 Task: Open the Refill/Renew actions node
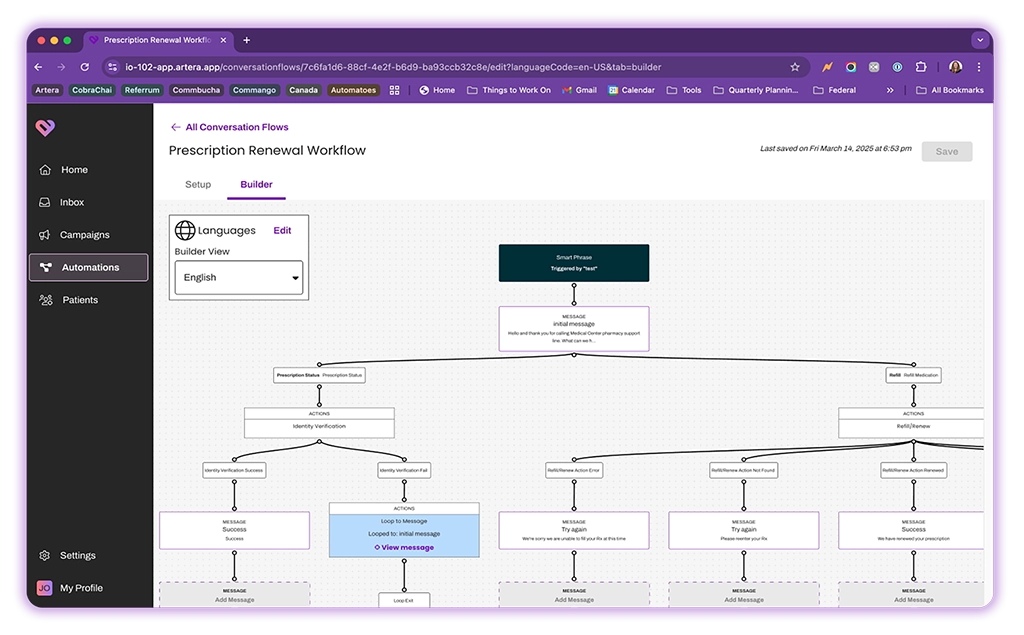(x=911, y=423)
